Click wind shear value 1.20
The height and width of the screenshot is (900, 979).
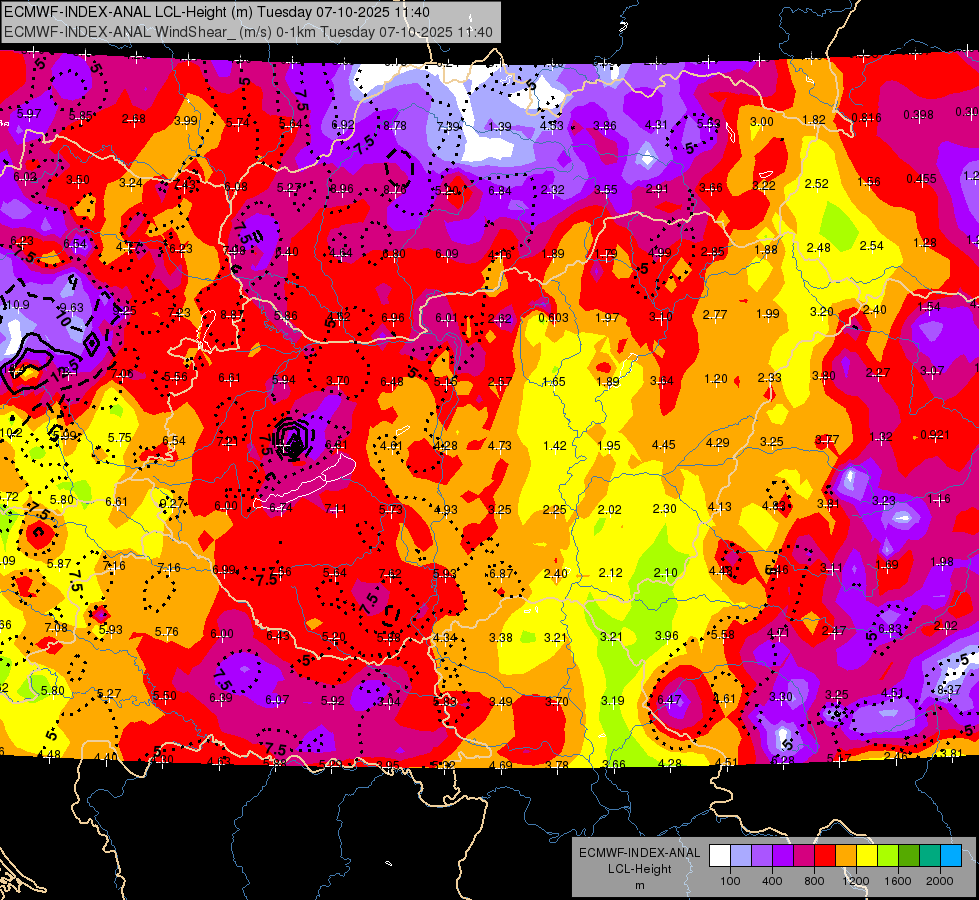click(716, 379)
